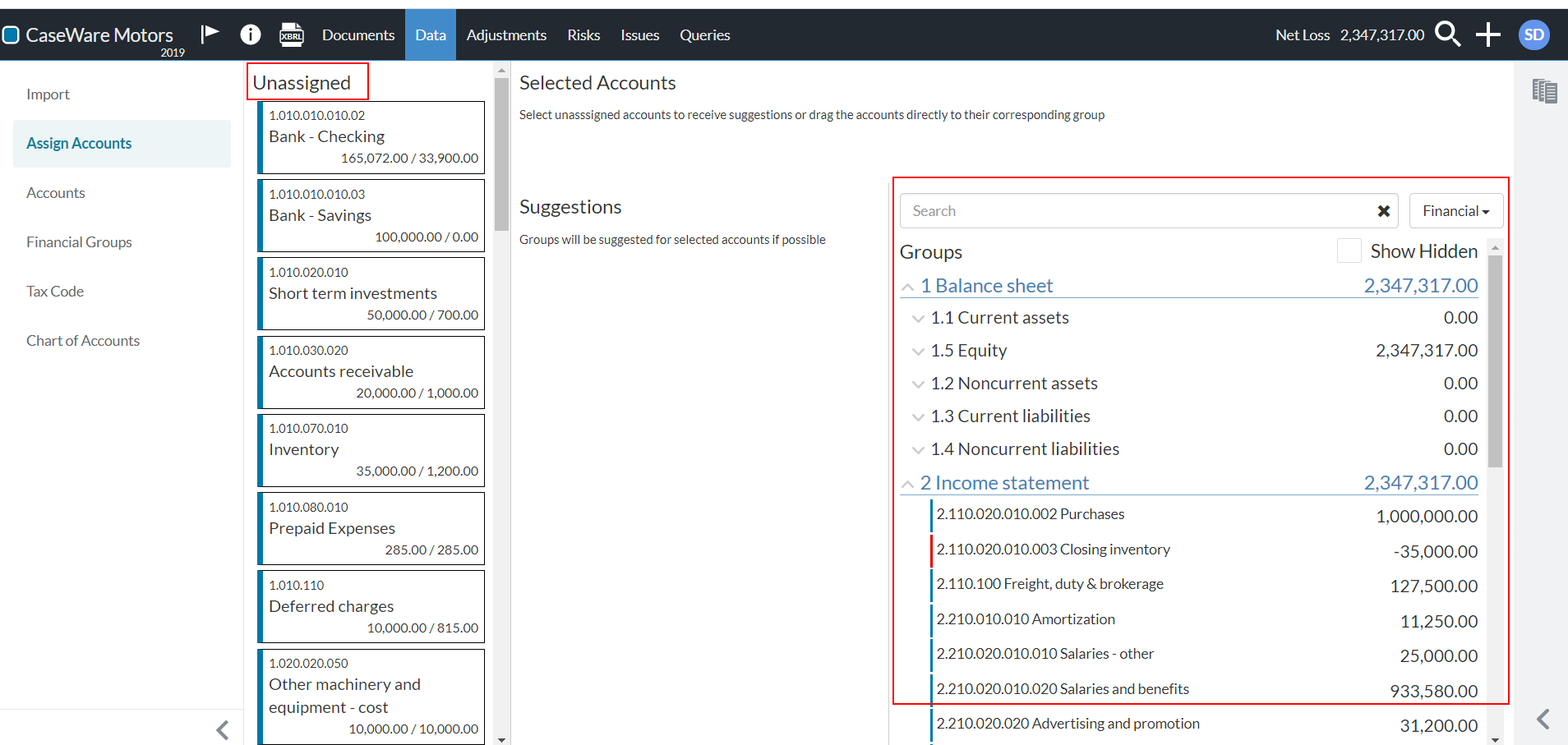Clear the group search with X icon

1383,211
